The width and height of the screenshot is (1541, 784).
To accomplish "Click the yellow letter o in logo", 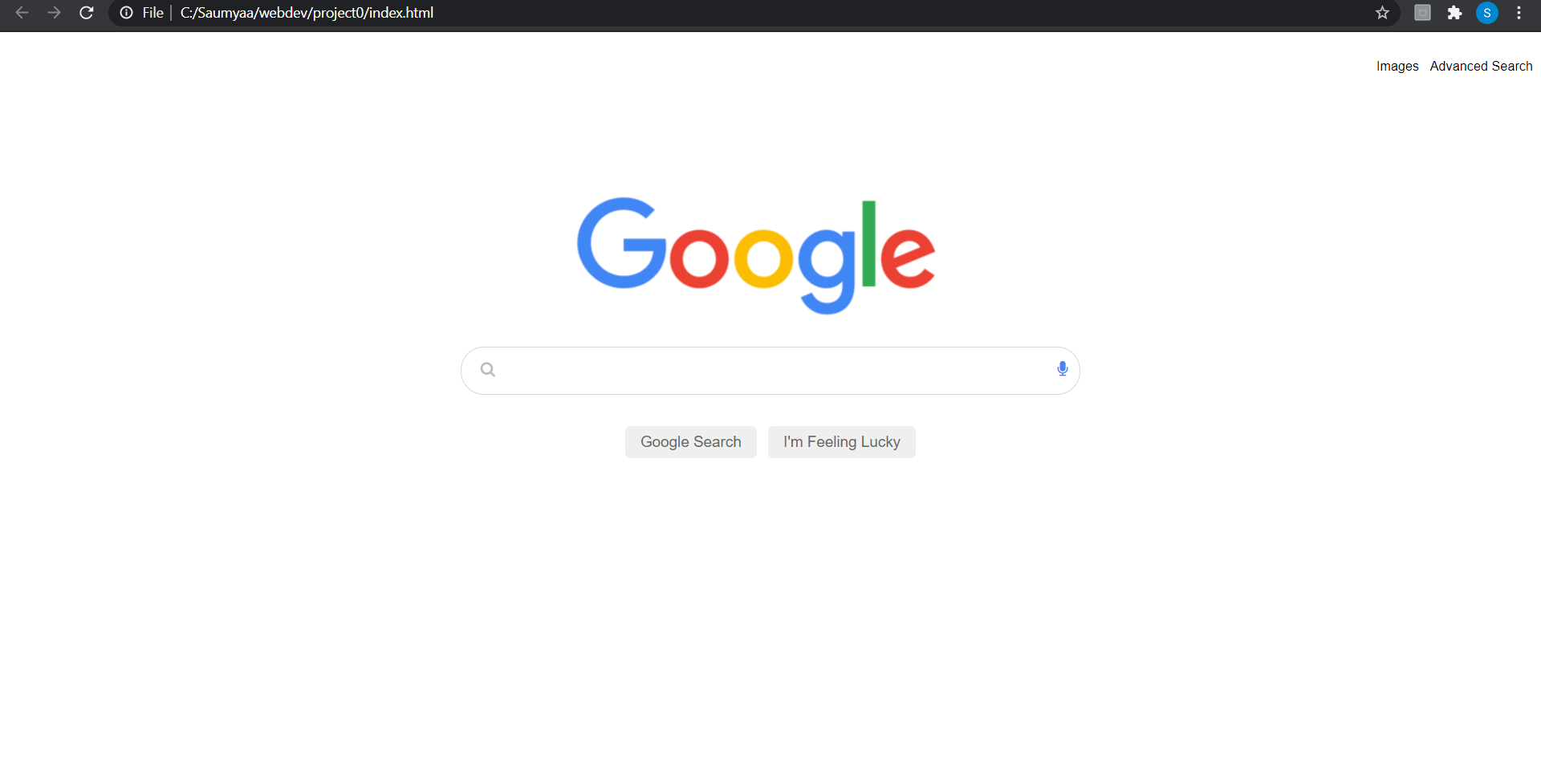I will coord(764,258).
